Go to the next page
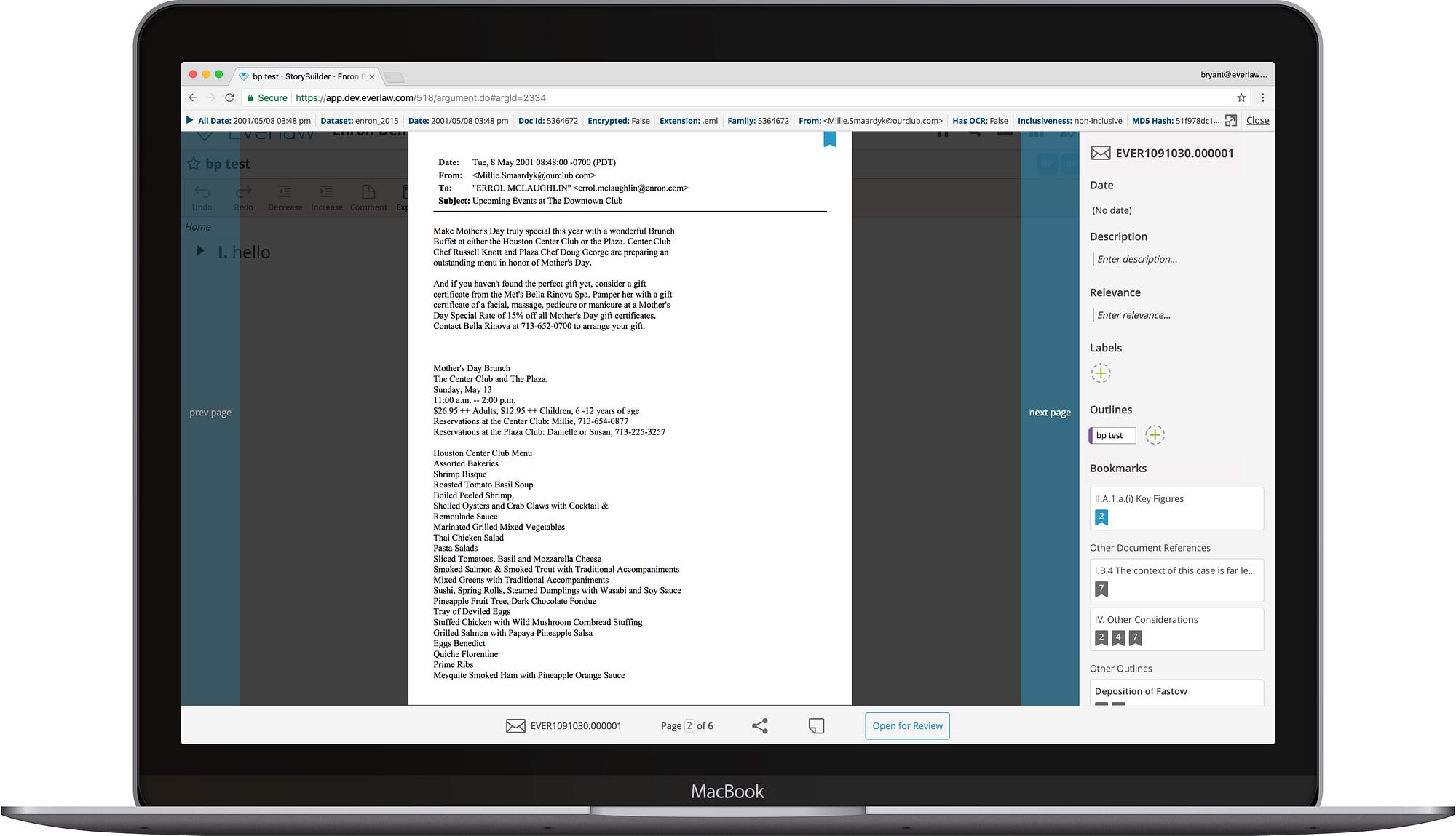This screenshot has height=836, width=1456. (1049, 413)
